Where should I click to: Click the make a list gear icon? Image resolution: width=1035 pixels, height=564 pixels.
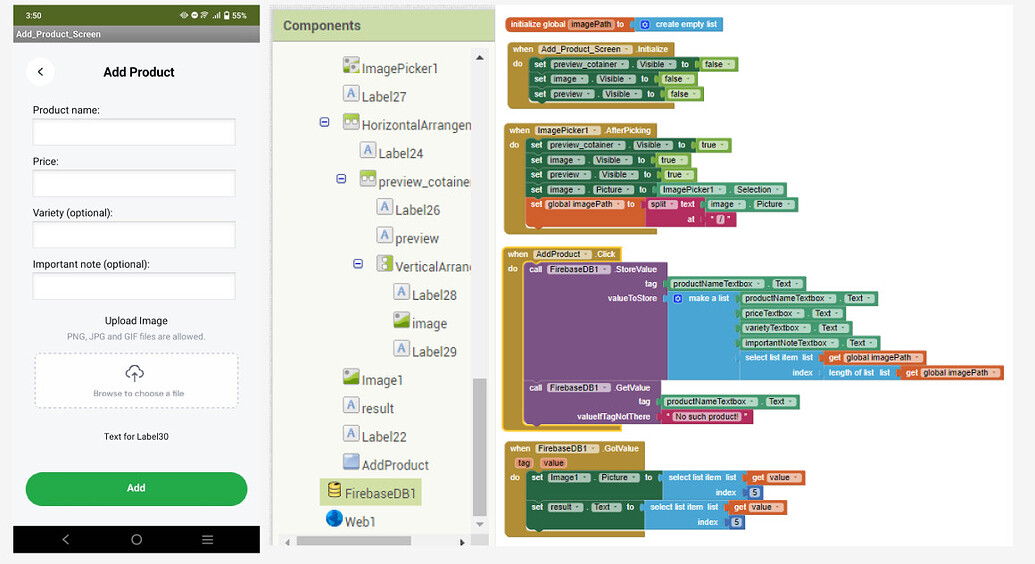(x=676, y=299)
